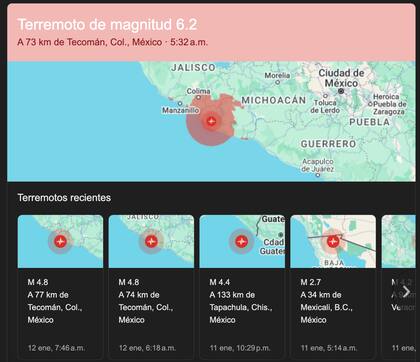The image size is (420, 362).
Task: Open the partially visible fifth earthquake card
Action: pos(399,287)
